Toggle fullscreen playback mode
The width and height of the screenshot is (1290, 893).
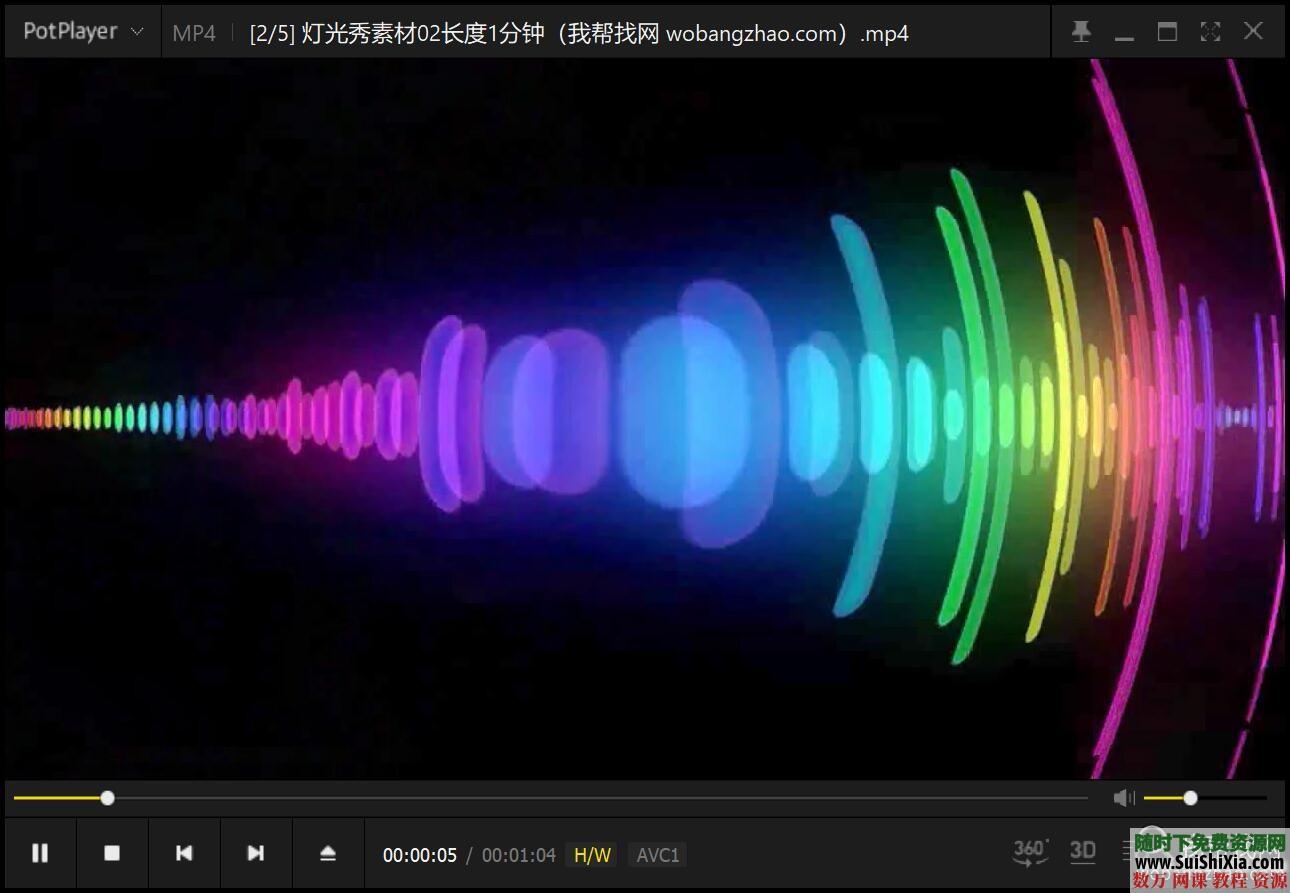click(1210, 31)
